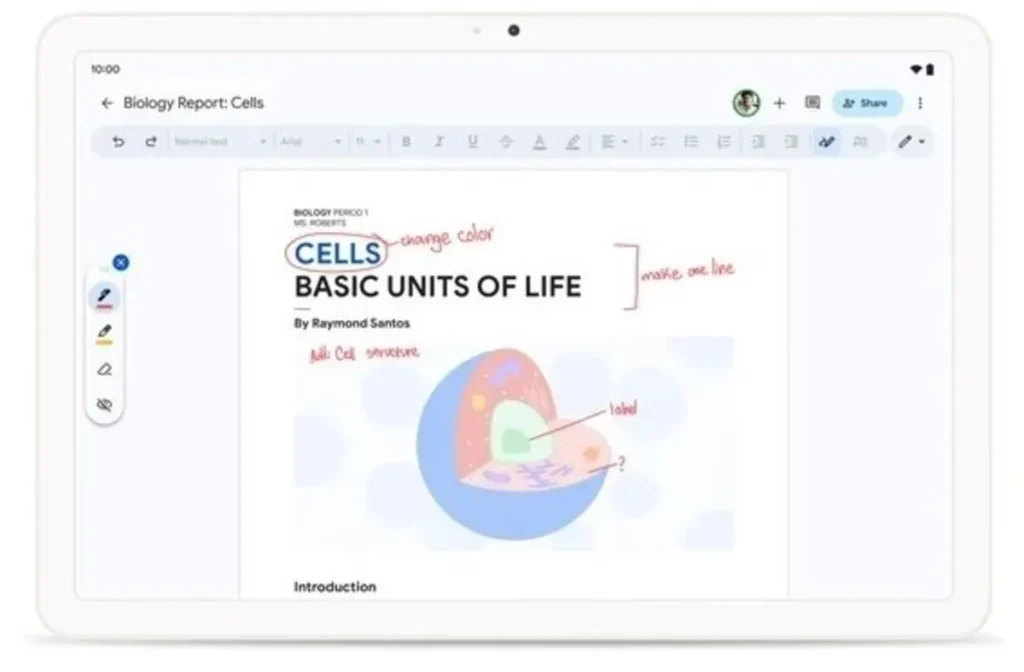Select the red pen markup tool
The image size is (1024, 672).
[x=104, y=297]
